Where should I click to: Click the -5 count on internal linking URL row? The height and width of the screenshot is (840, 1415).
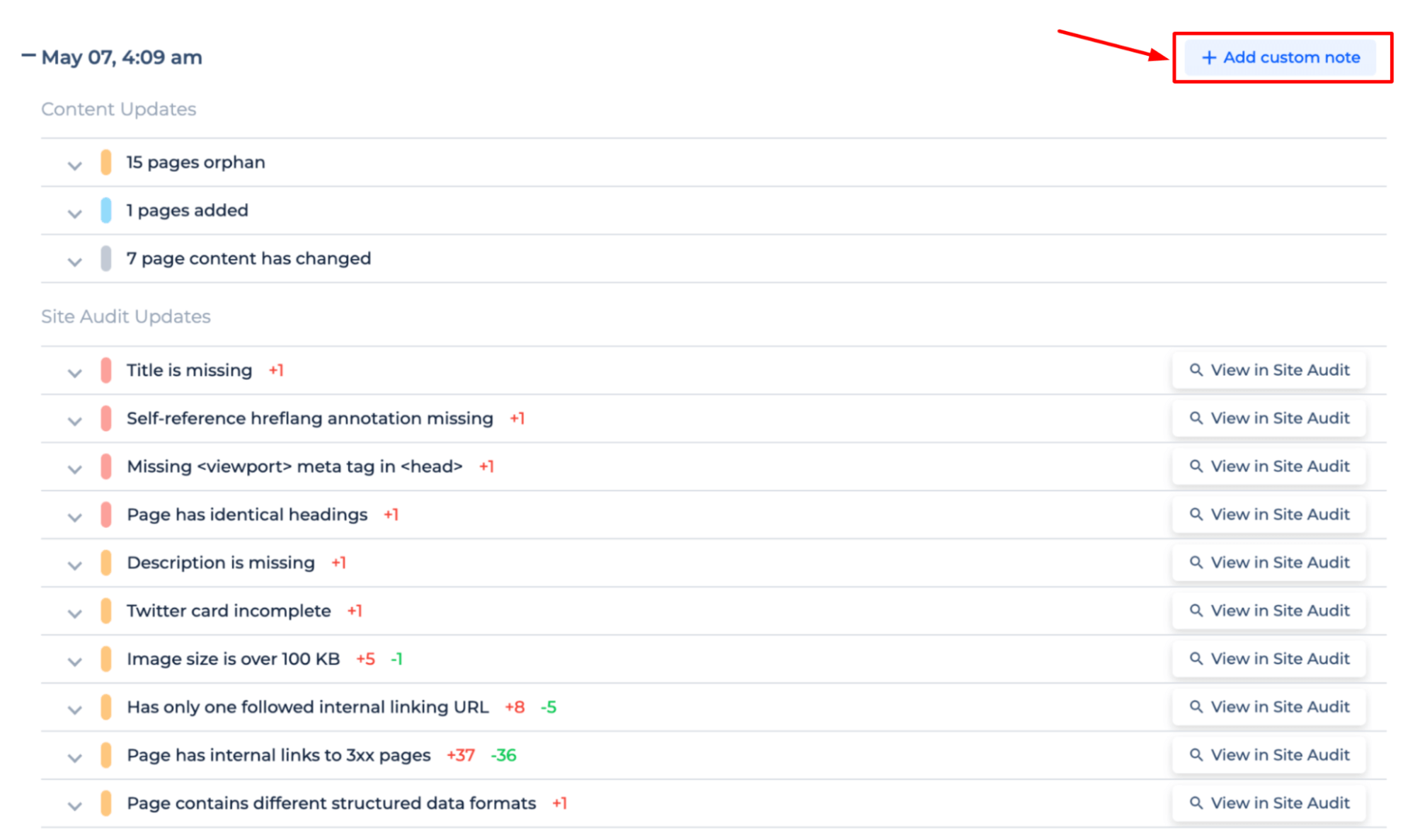[549, 707]
